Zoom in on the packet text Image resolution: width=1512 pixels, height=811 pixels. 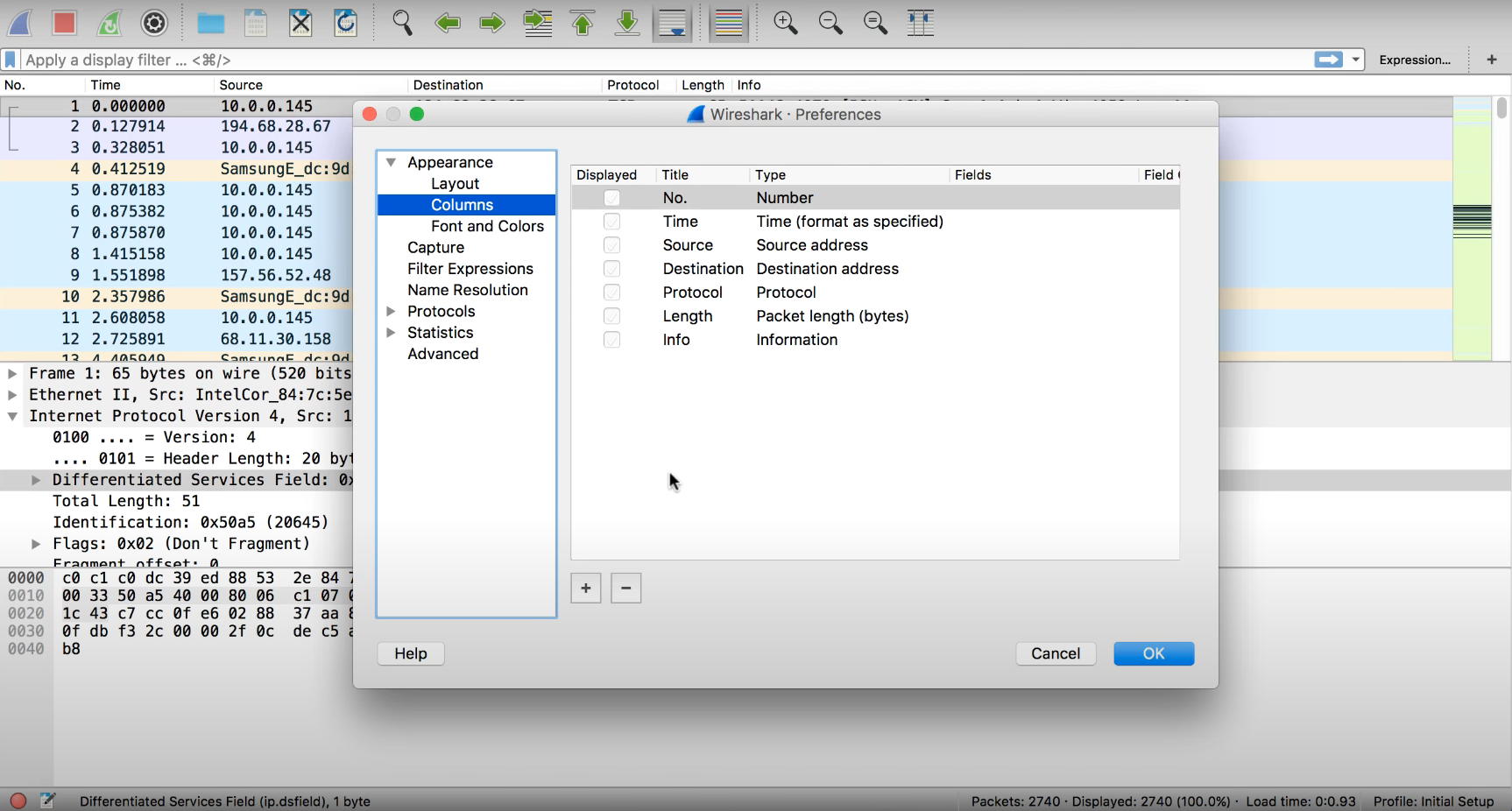pyautogui.click(x=786, y=23)
